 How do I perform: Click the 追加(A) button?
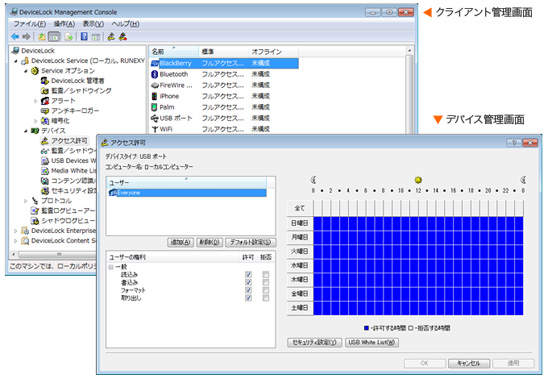180,242
